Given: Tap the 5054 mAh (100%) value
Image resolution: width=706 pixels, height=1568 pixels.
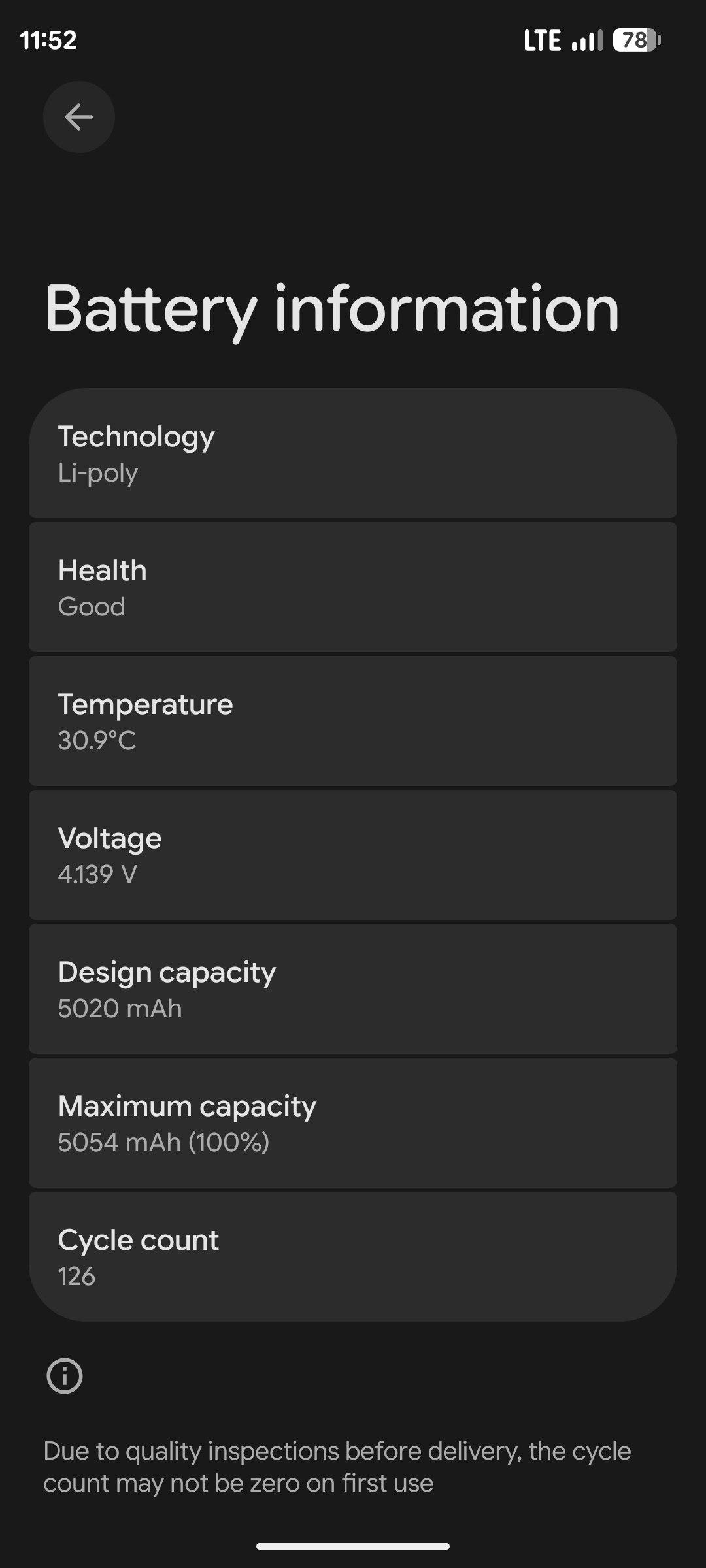Looking at the screenshot, I should coord(163,1143).
